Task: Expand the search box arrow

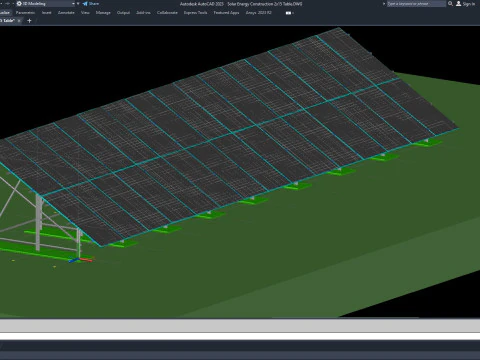Action: coord(384,4)
